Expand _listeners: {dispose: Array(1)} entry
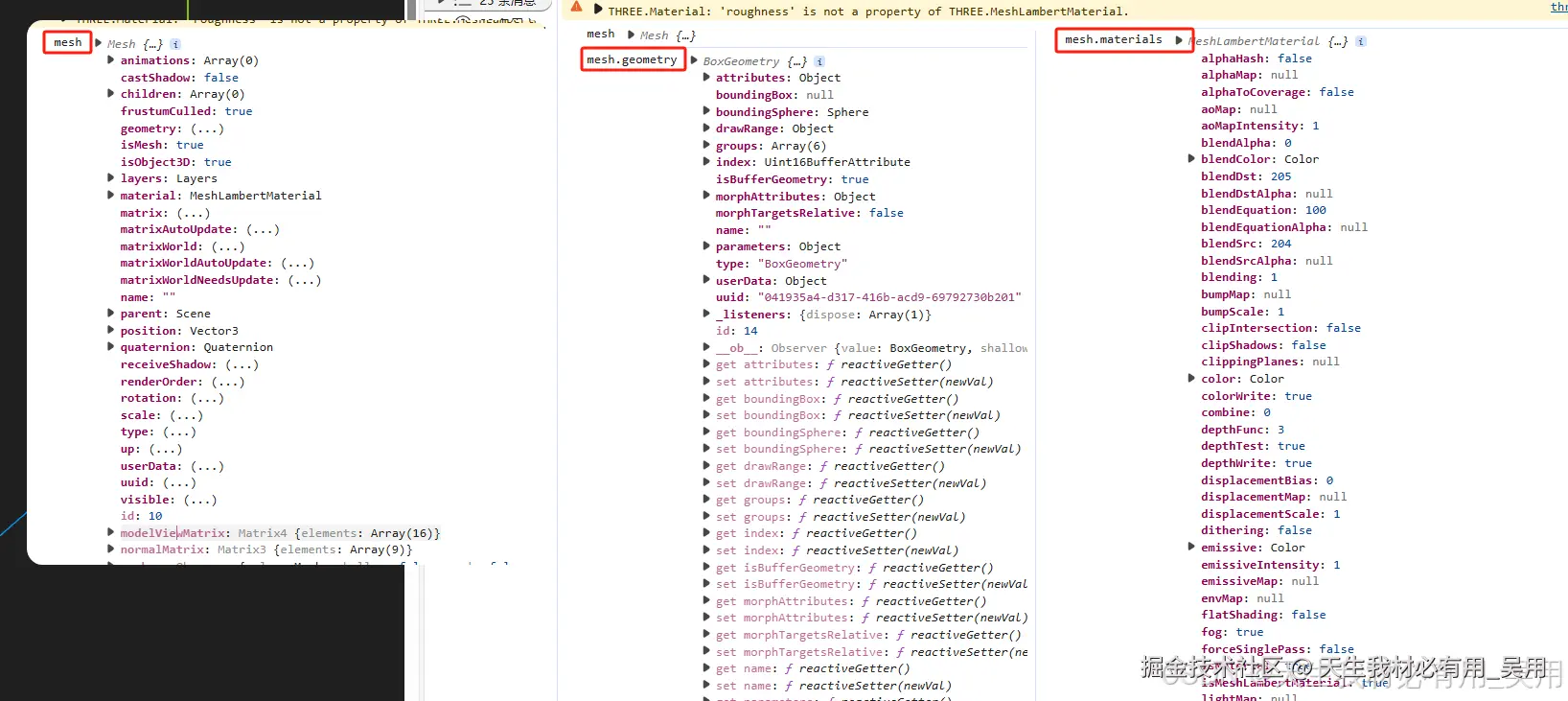The image size is (1568, 701). click(706, 315)
